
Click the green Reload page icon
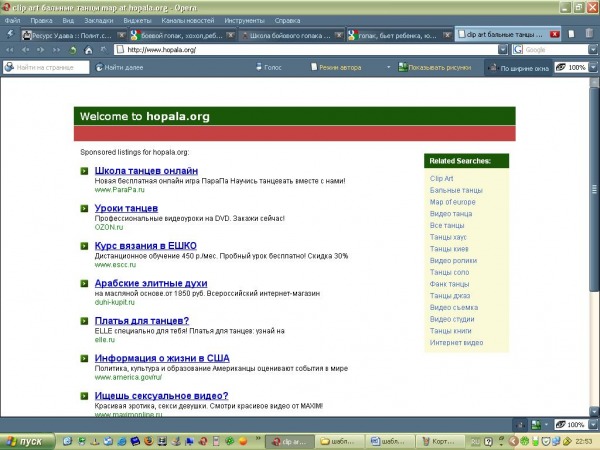(x=74, y=48)
